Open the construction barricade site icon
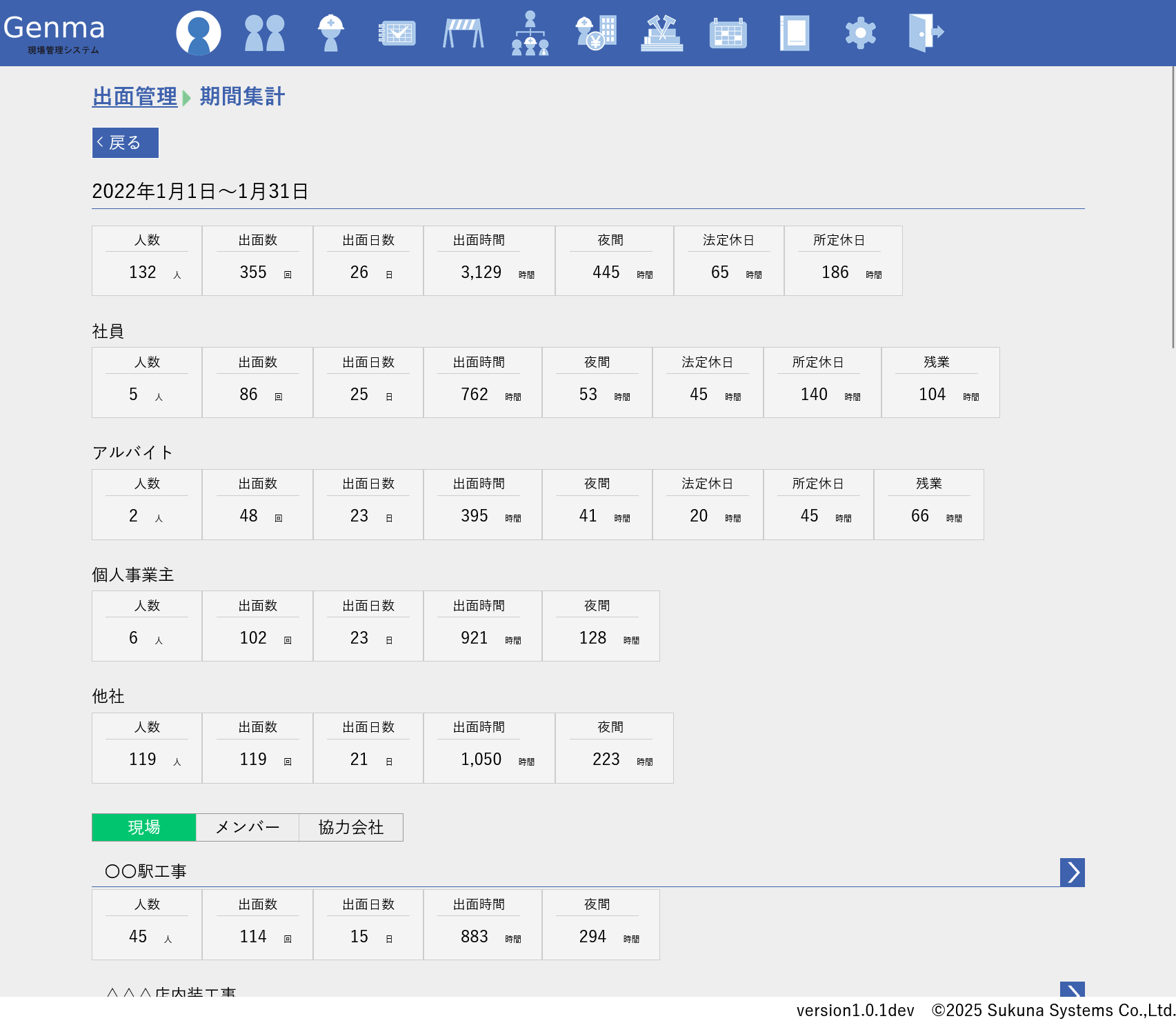1176x1023 pixels. tap(464, 33)
